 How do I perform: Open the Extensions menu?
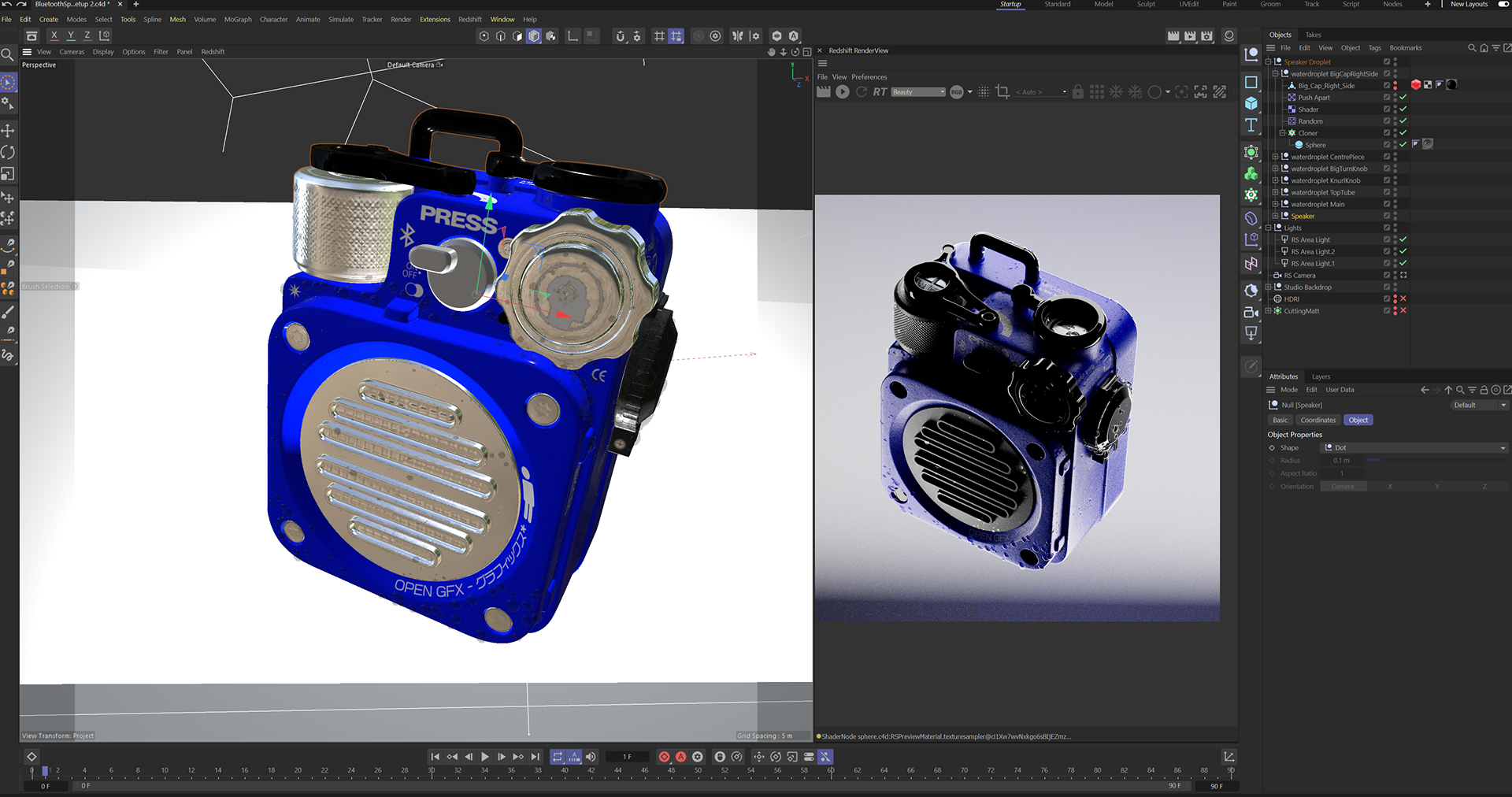435,20
